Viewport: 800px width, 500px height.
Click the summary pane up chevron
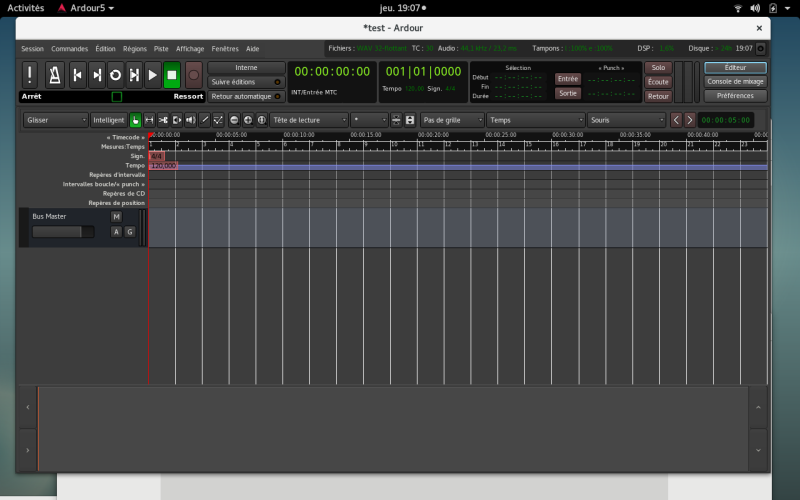pyautogui.click(x=758, y=407)
